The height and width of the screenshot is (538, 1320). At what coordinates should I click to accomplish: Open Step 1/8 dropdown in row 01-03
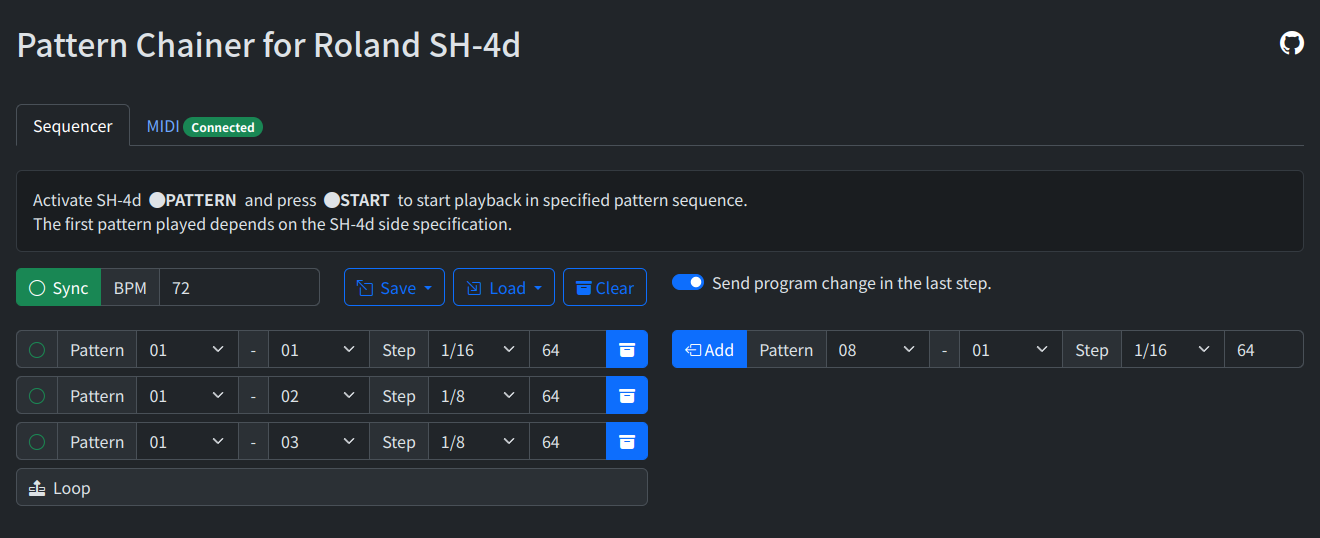click(479, 442)
